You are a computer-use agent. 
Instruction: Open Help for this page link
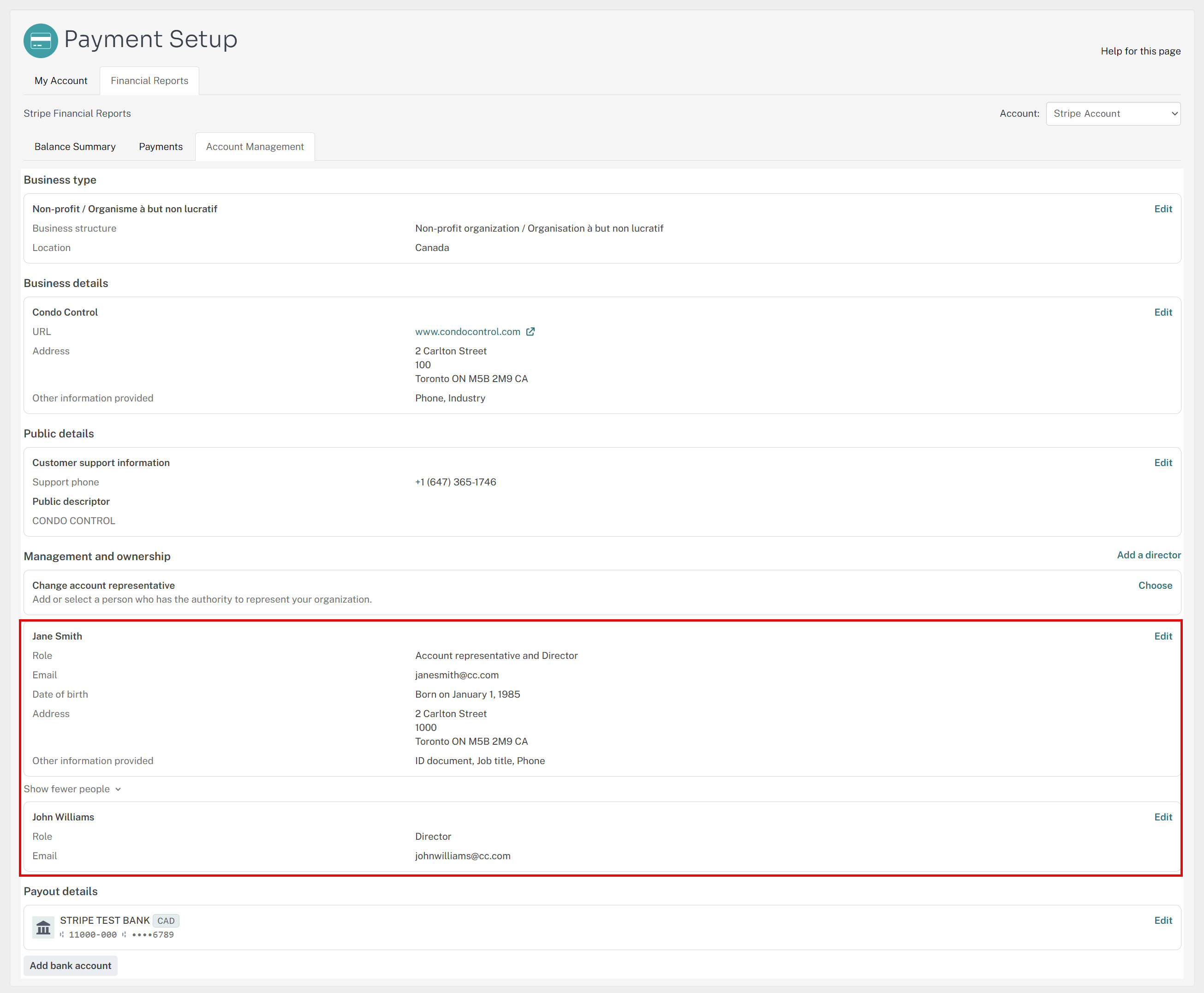pyautogui.click(x=1140, y=51)
